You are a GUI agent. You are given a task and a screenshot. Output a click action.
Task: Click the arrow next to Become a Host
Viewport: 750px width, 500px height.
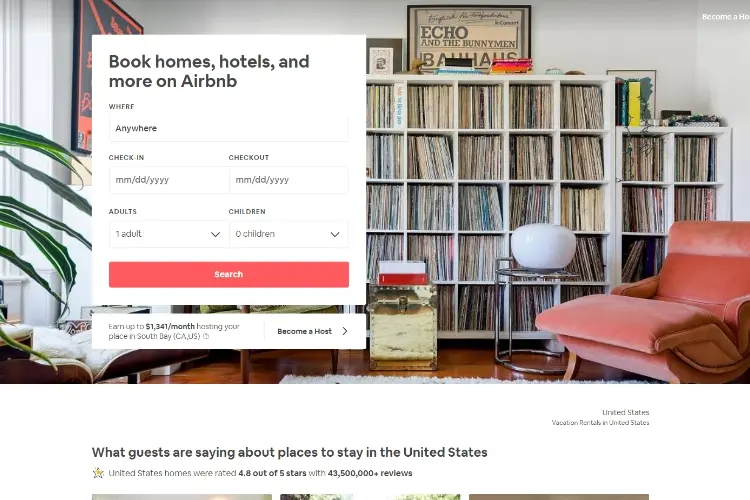pyautogui.click(x=345, y=331)
